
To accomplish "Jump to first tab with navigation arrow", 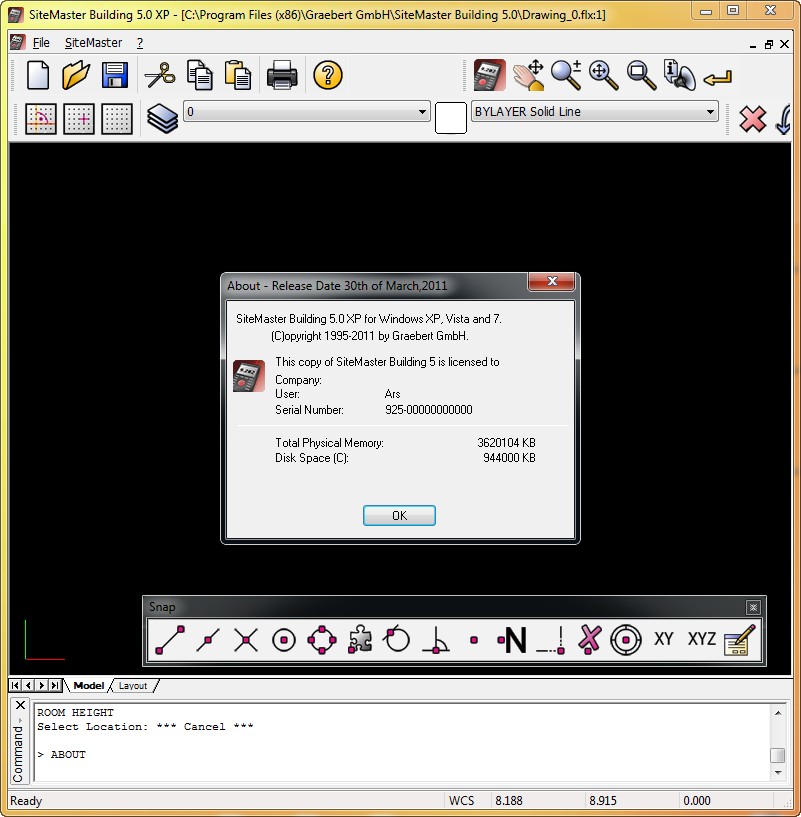I will pyautogui.click(x=15, y=685).
